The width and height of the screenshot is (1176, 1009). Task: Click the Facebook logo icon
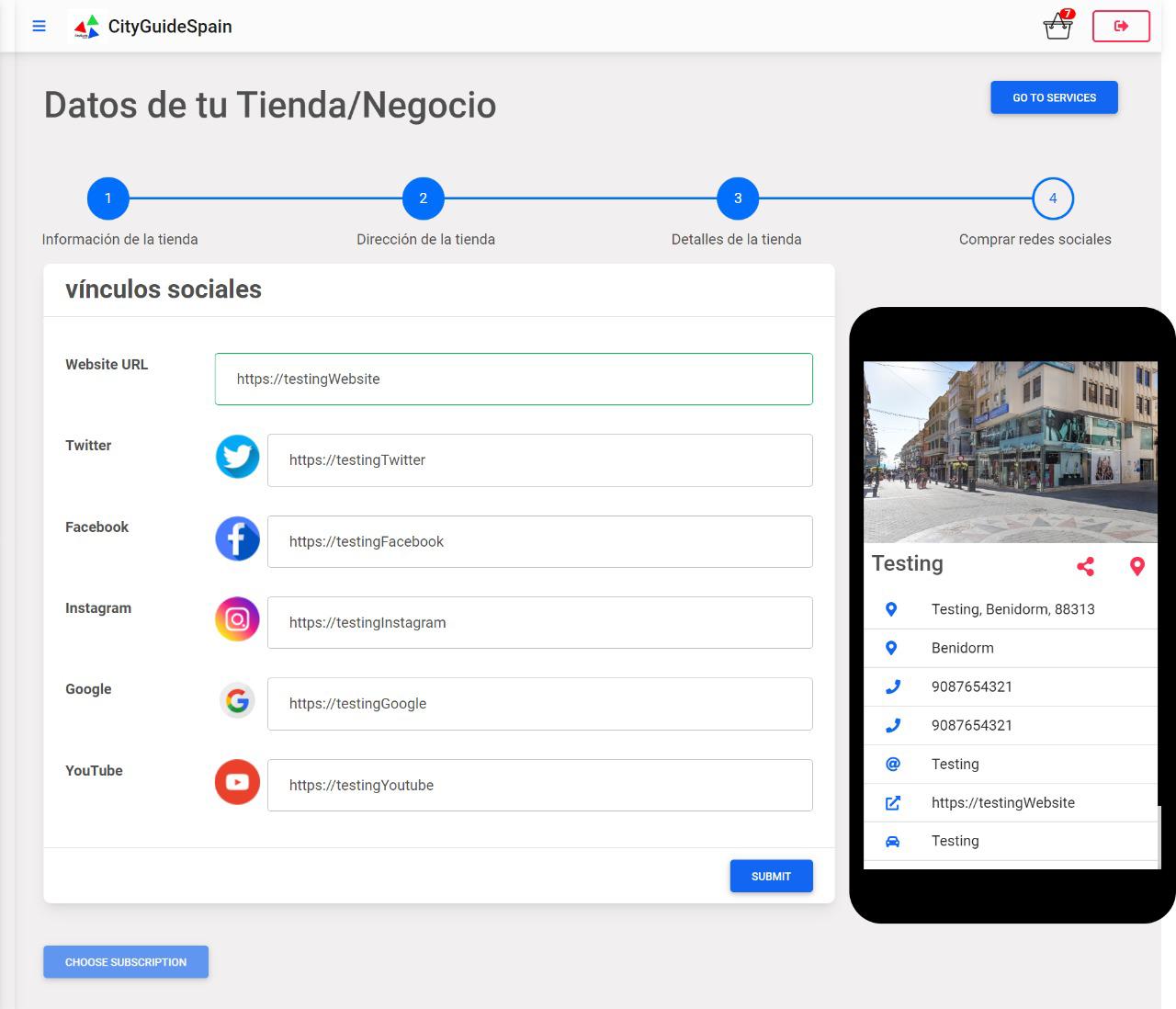[x=237, y=539]
